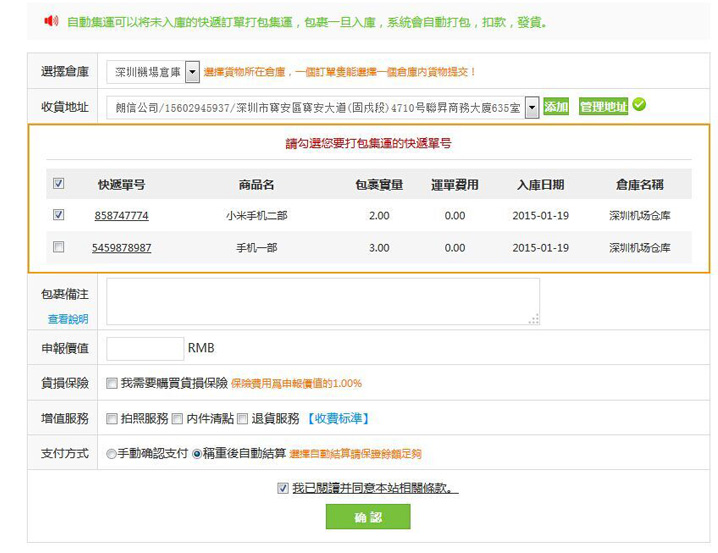Screen dimensions: 718x553
Task: Toggle the 我已閱讀并同意 terms checkbox
Action: (x=283, y=488)
